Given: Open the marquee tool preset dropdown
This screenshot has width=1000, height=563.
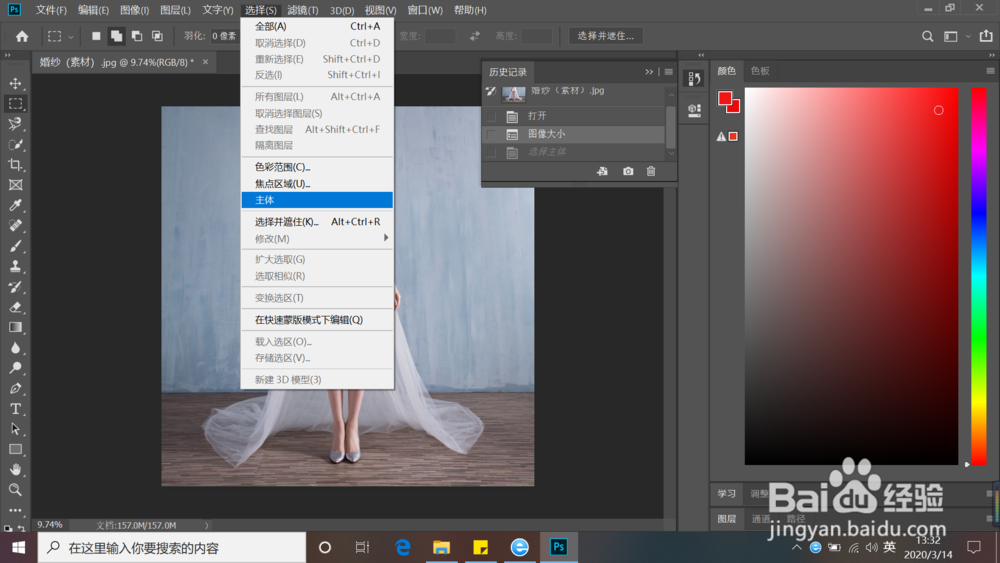Looking at the screenshot, I should pos(71,37).
